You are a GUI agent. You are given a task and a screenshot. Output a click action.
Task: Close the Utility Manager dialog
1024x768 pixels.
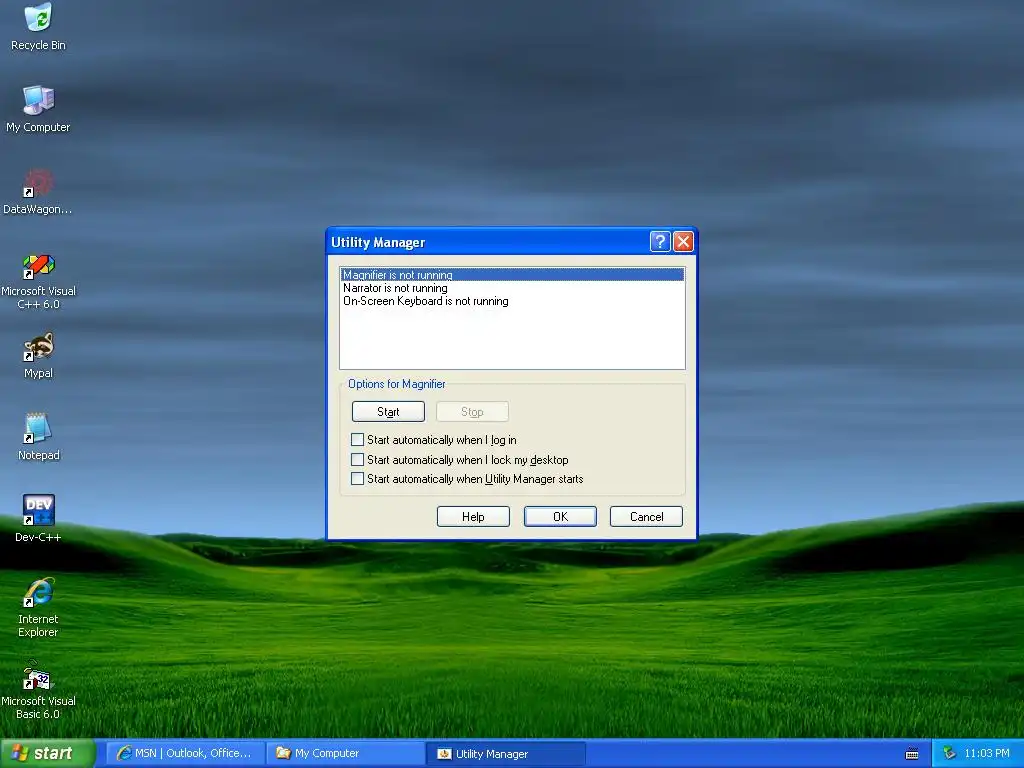coord(683,242)
